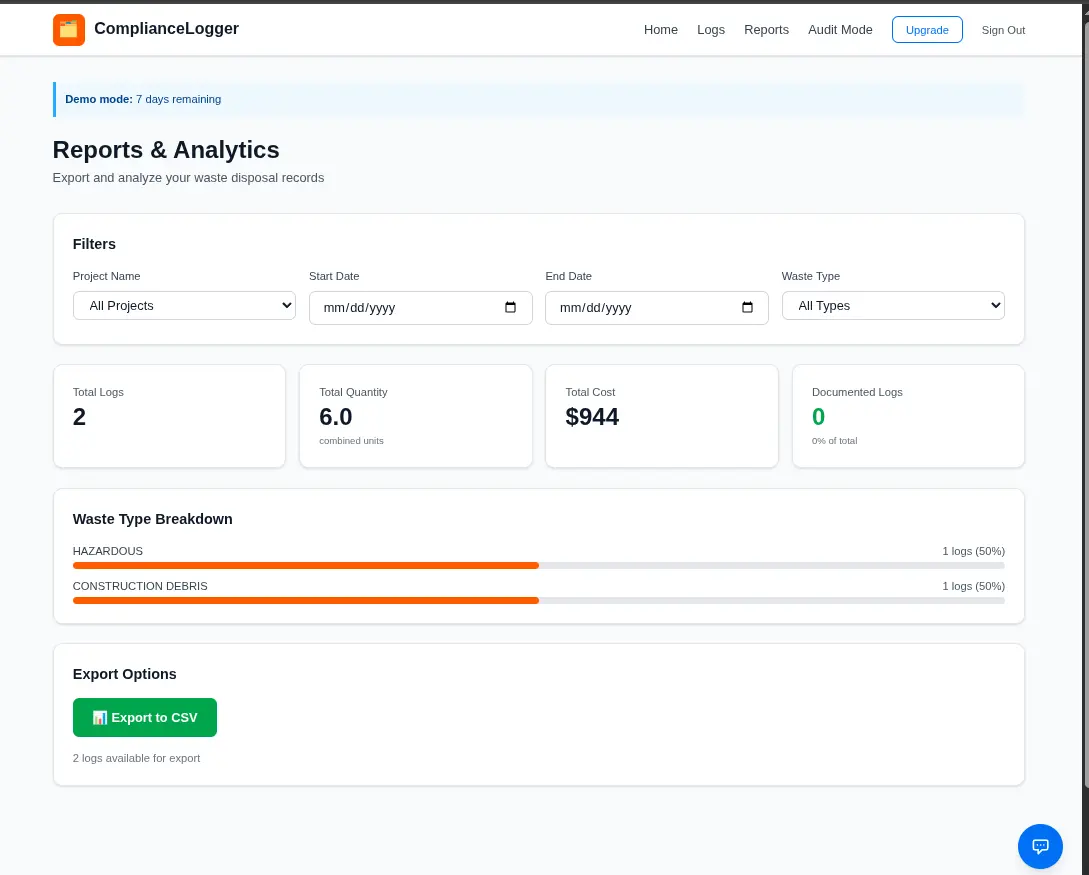Click the HAZARDOUS progress bar
This screenshot has width=1089, height=875.
(x=538, y=565)
